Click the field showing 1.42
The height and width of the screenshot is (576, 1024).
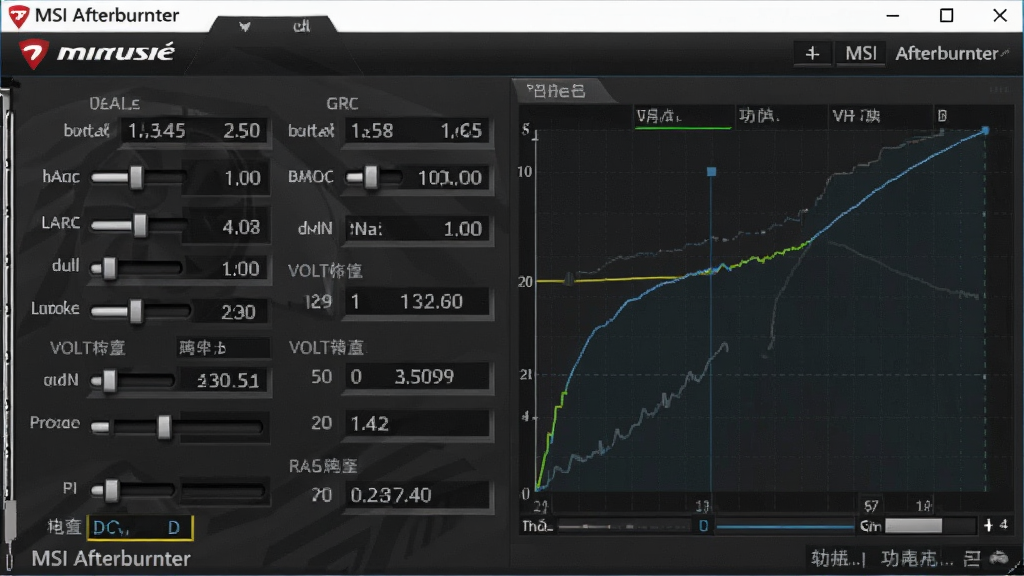(x=417, y=424)
